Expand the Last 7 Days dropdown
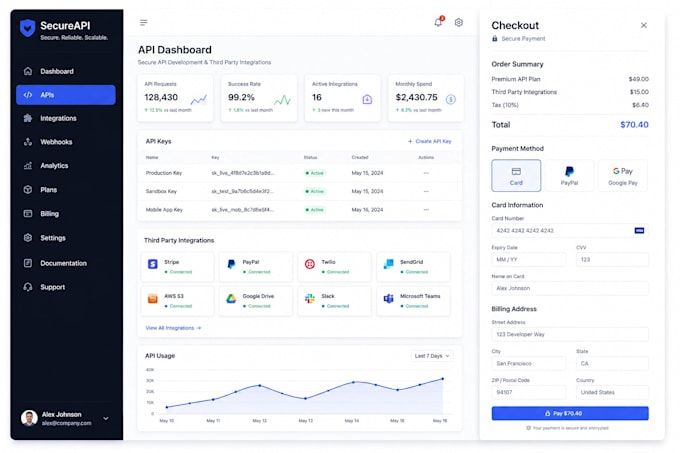 [x=432, y=356]
